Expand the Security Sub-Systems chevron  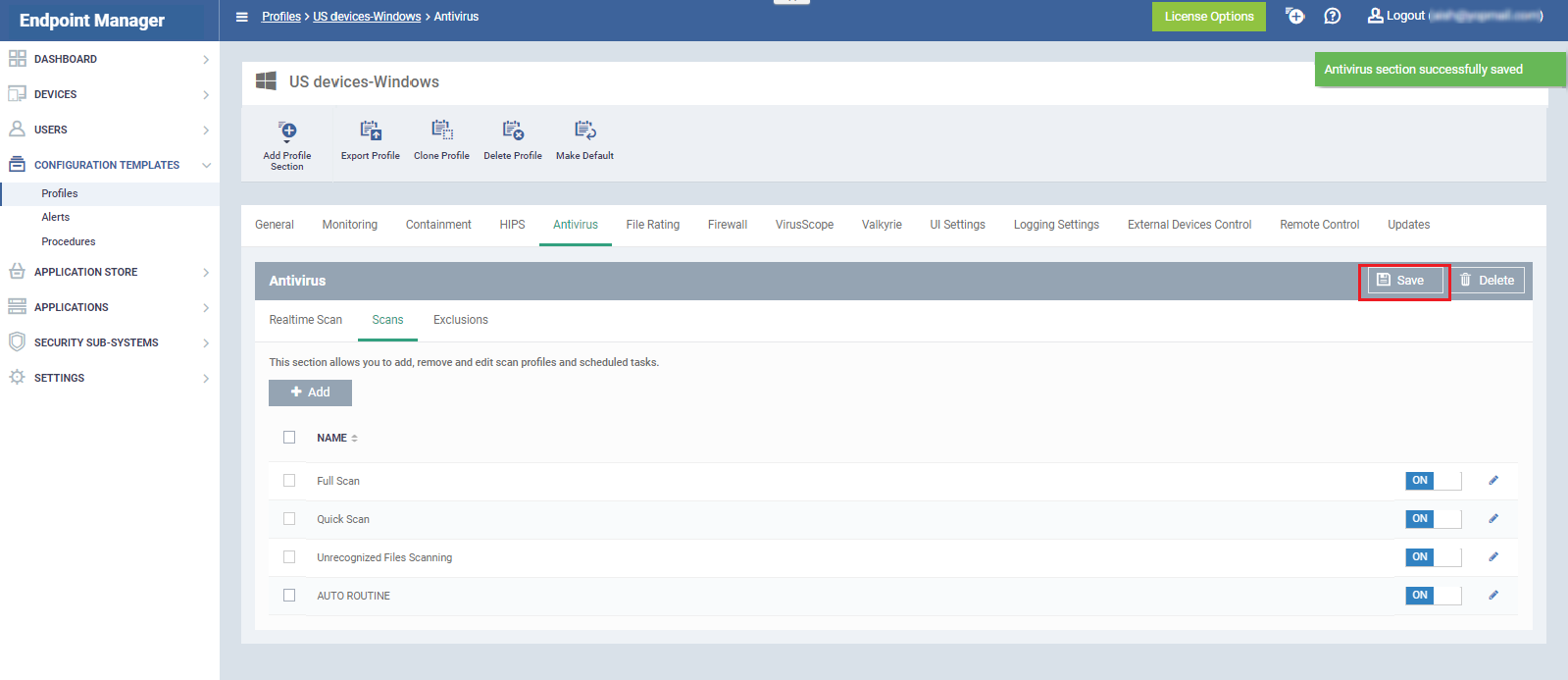click(206, 343)
